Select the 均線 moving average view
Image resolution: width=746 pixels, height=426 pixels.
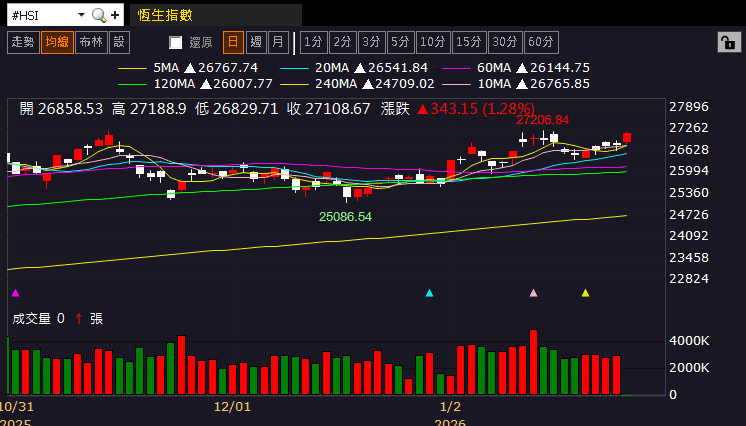coord(57,42)
